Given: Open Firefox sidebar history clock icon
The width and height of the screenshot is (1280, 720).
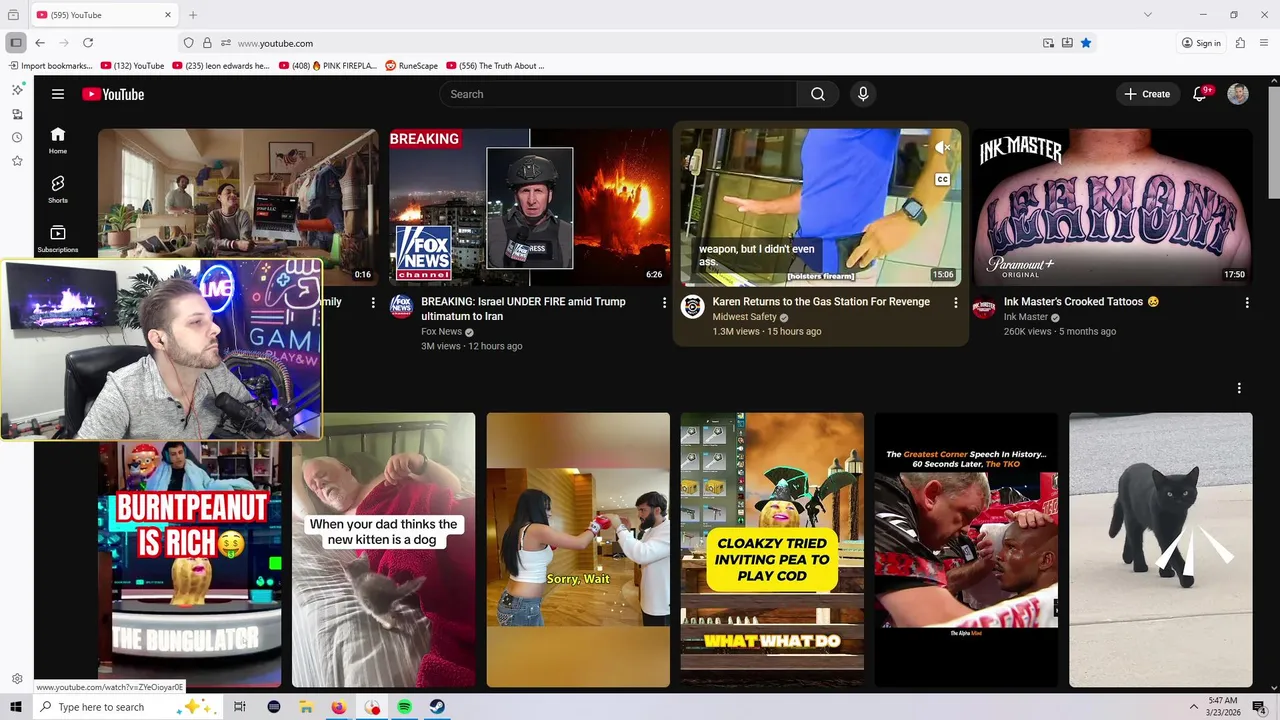Looking at the screenshot, I should [17, 137].
